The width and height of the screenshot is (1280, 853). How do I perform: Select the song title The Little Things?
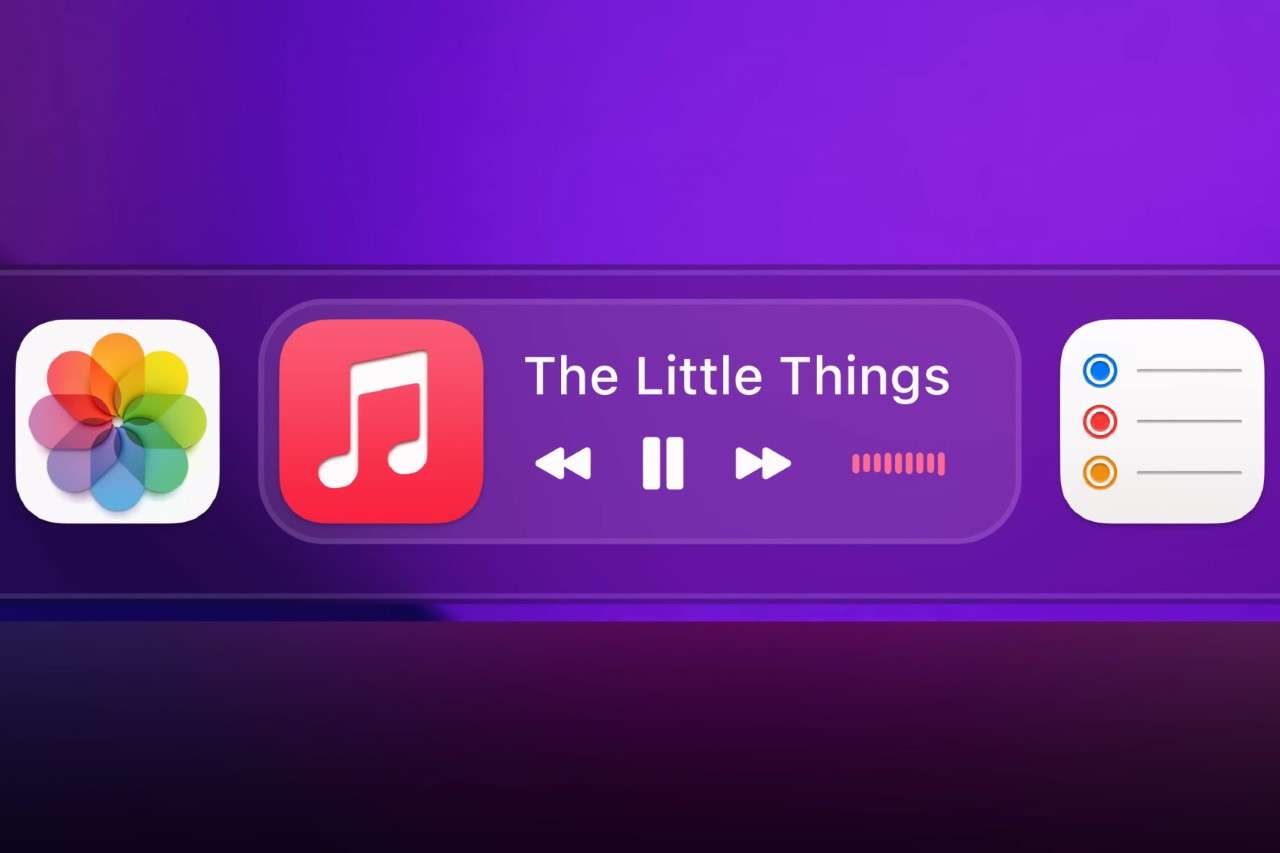(x=737, y=376)
